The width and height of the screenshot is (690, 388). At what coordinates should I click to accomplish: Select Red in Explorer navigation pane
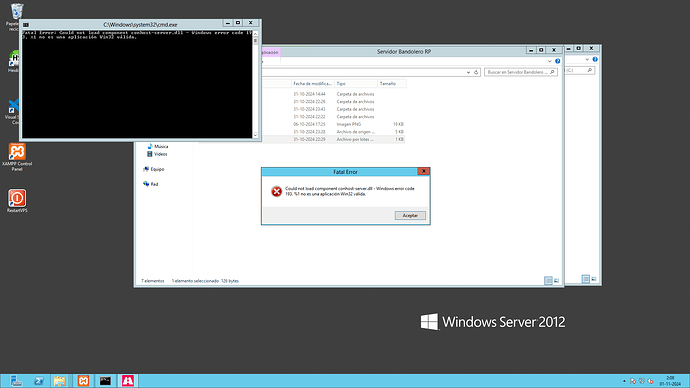coord(150,184)
